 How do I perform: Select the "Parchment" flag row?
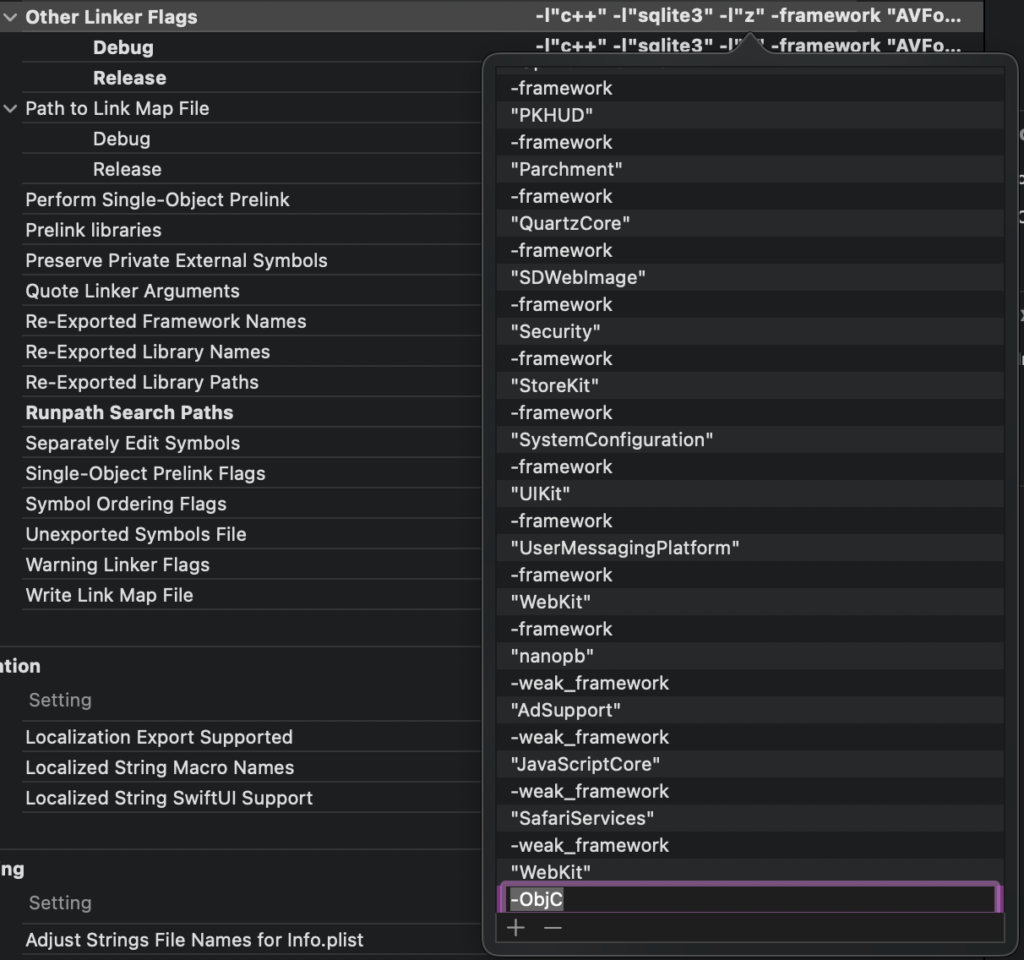(x=750, y=170)
